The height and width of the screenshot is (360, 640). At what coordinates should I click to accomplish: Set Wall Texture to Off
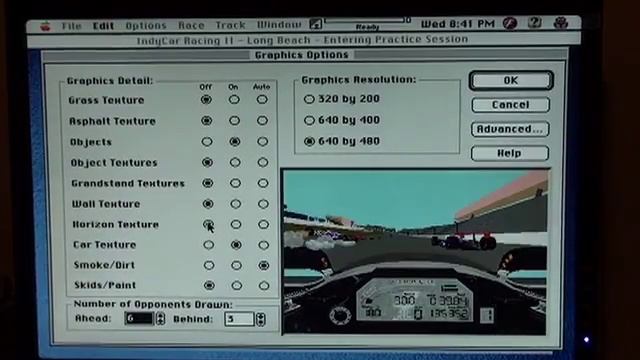point(208,203)
